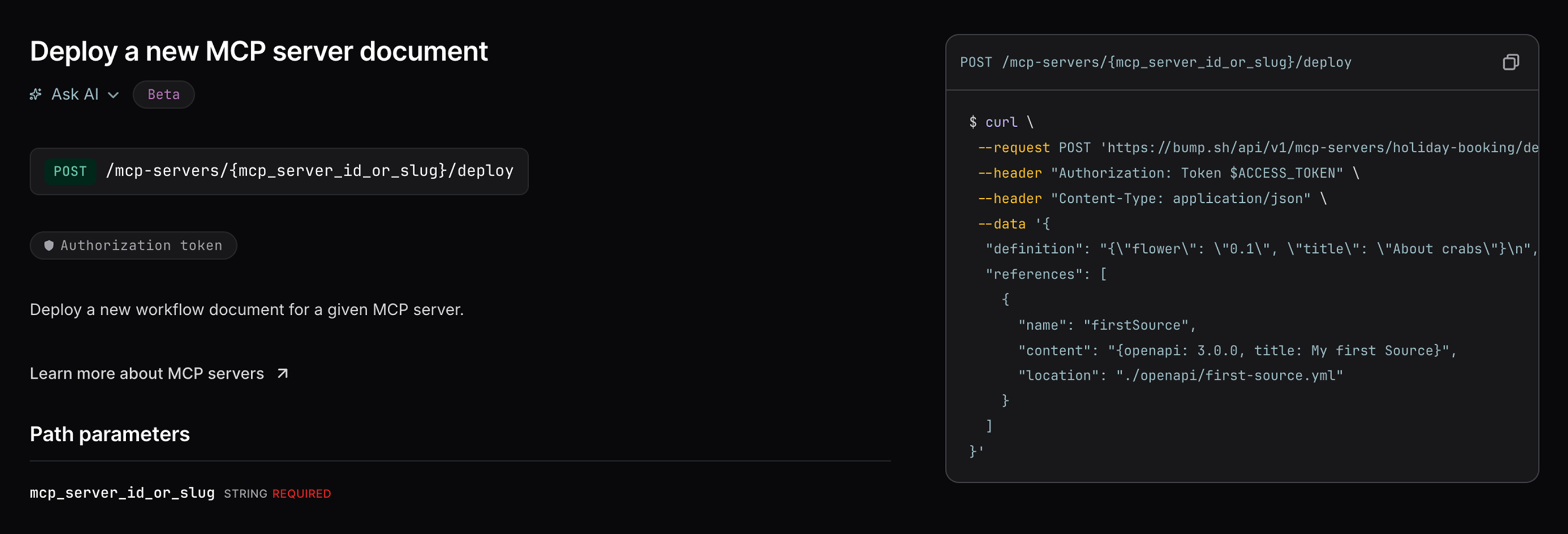This screenshot has height=534, width=1568.
Task: Click the "references": [ line in code
Action: (1046, 274)
